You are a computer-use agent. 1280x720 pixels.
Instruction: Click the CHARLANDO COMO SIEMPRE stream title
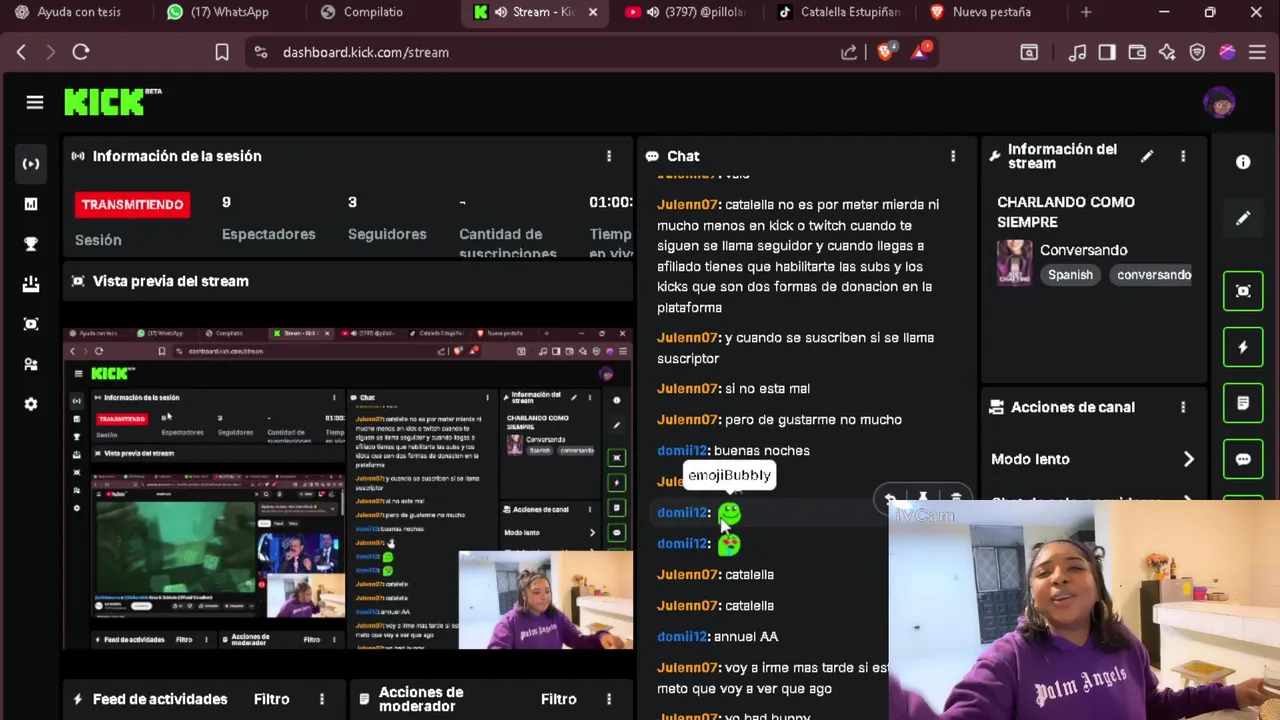click(x=1066, y=212)
